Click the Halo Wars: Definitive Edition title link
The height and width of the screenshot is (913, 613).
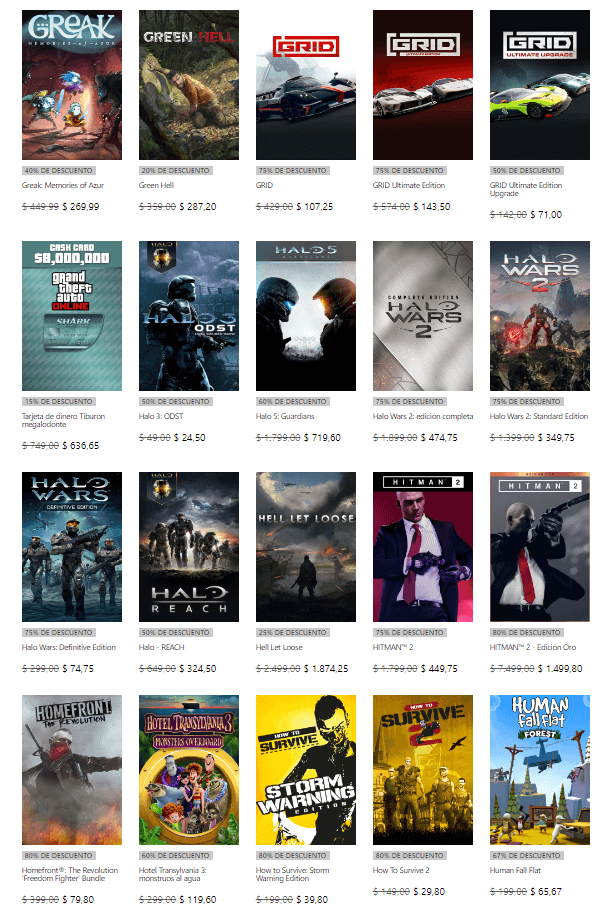[68, 647]
